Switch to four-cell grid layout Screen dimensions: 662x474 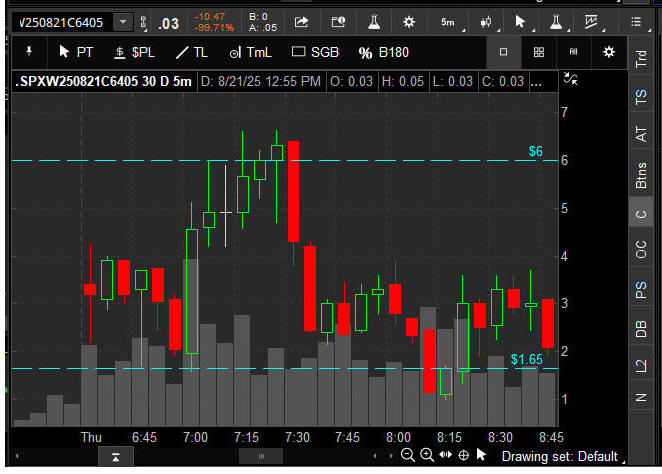pos(539,52)
